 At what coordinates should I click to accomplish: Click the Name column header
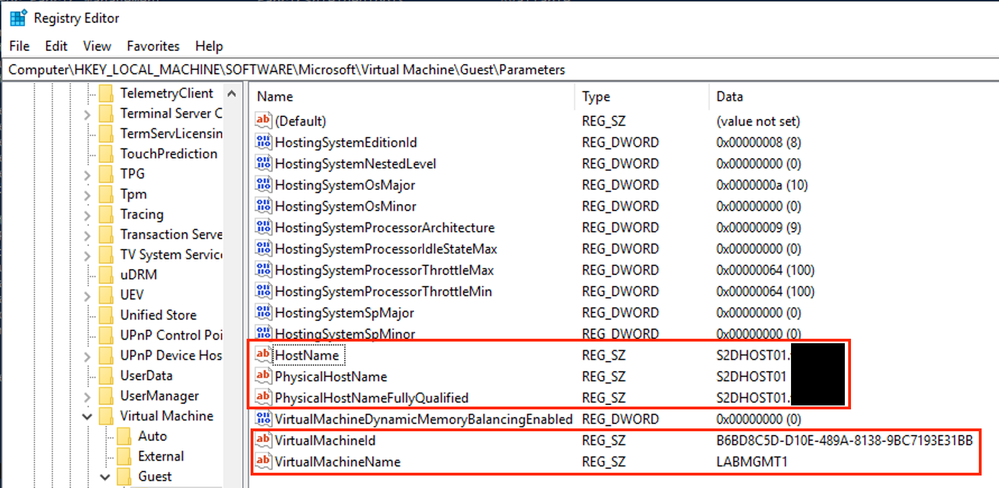pyautogui.click(x=275, y=97)
